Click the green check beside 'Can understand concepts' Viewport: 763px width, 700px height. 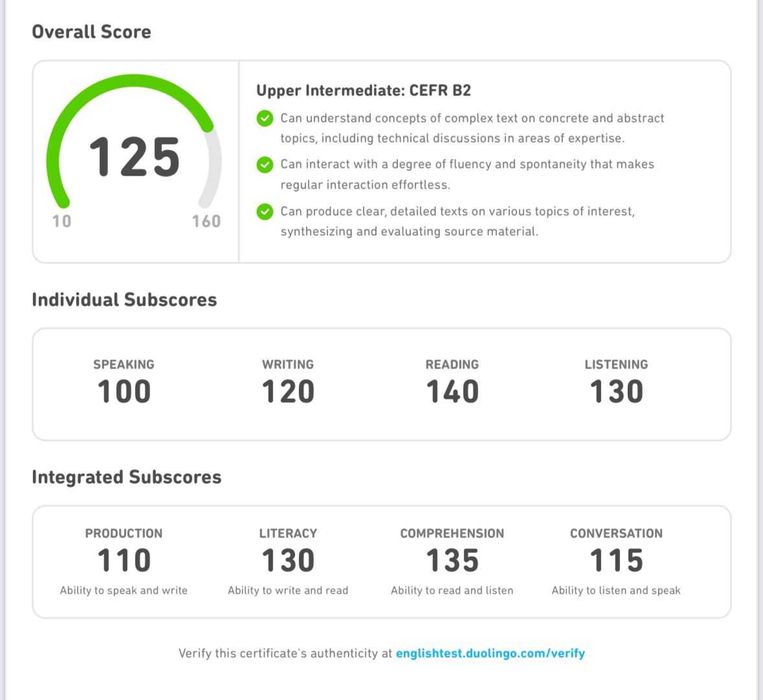pos(265,118)
